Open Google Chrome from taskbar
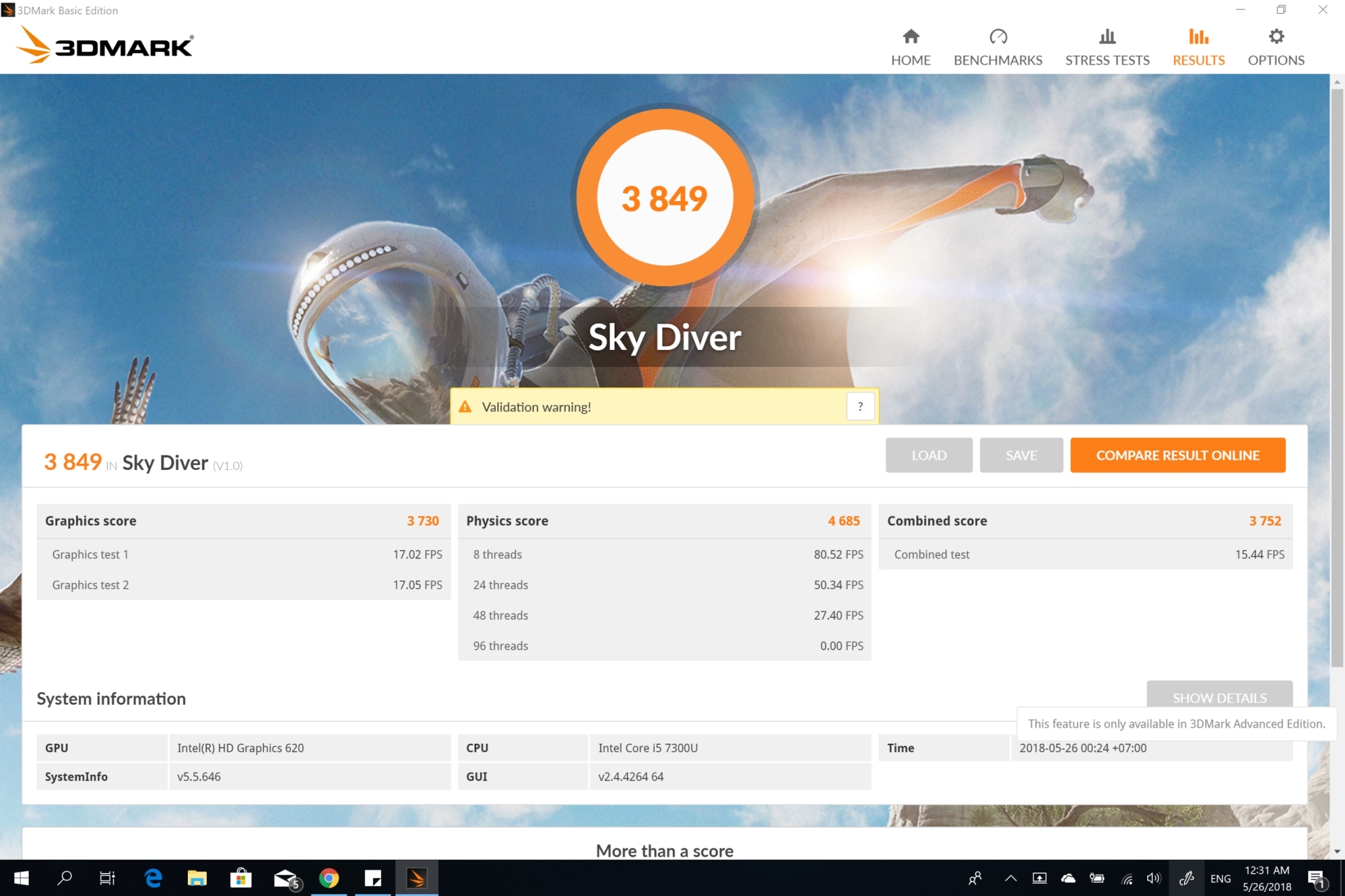This screenshot has height=896, width=1345. point(329,878)
